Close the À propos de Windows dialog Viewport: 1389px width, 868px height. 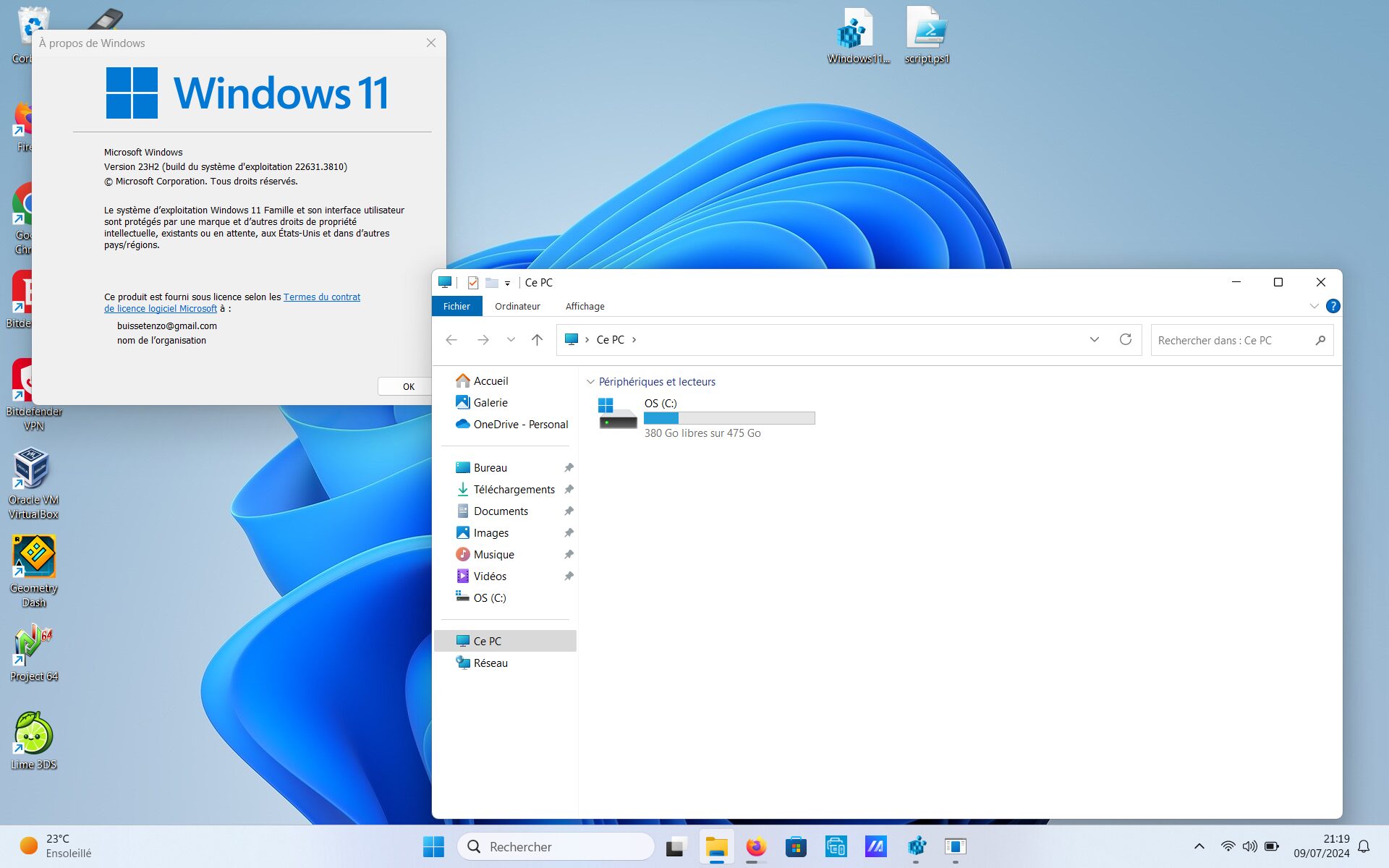pyautogui.click(x=431, y=43)
